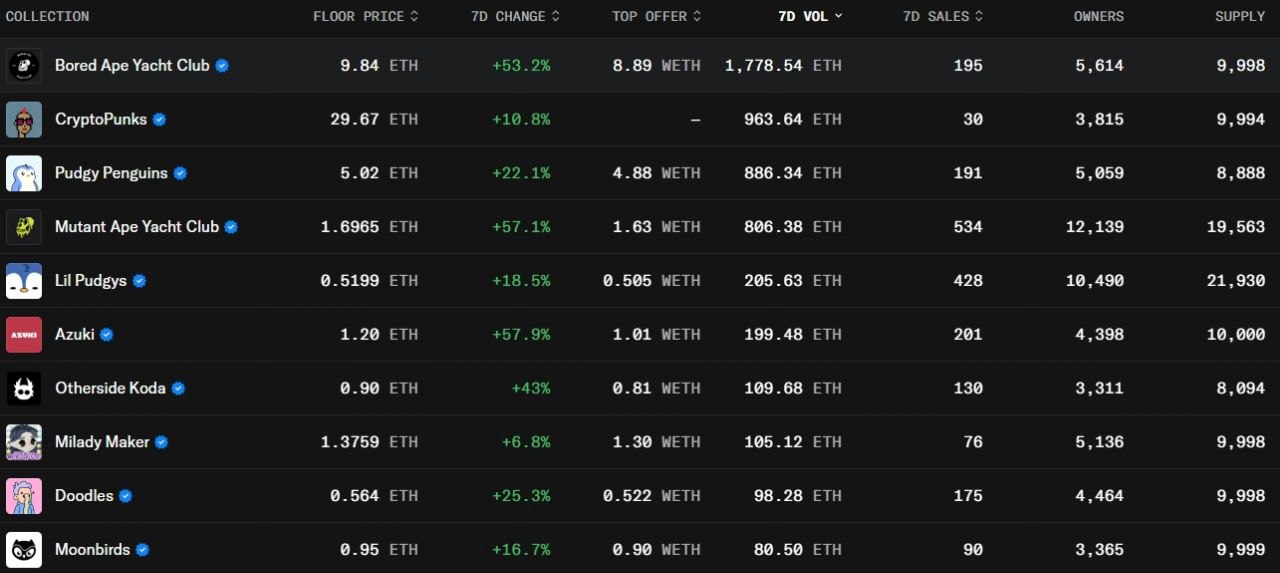Select the red Azuki logo icon

coord(24,335)
